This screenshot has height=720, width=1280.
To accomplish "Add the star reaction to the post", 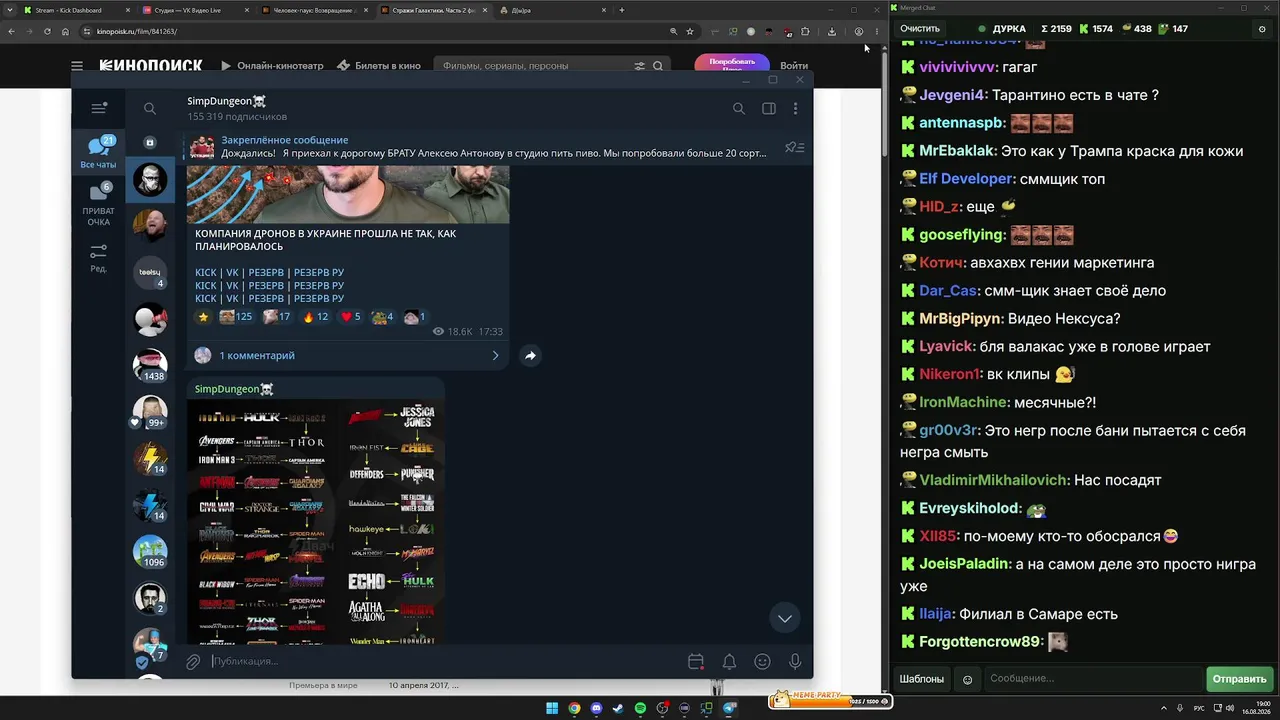I will [x=203, y=317].
